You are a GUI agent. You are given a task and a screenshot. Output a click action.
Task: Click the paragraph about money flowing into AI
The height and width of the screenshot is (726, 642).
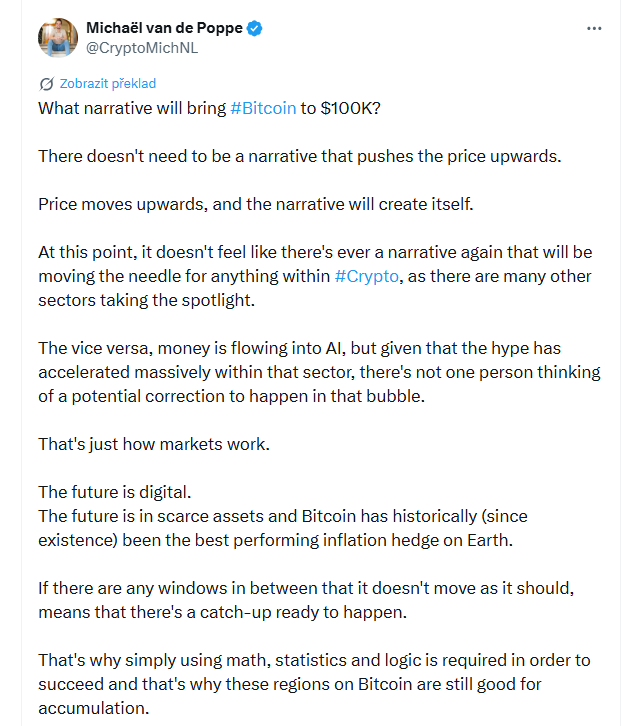coord(319,372)
